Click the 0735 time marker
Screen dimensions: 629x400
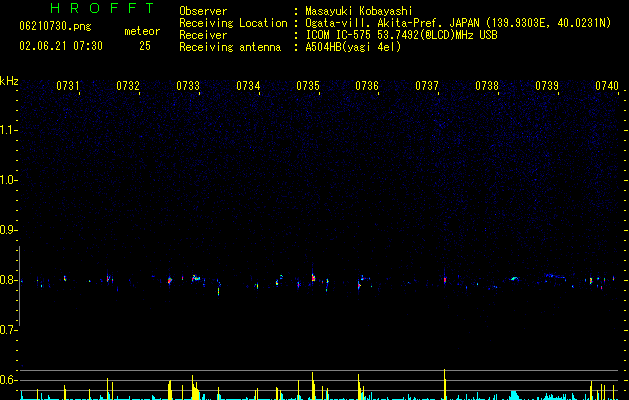[308, 86]
